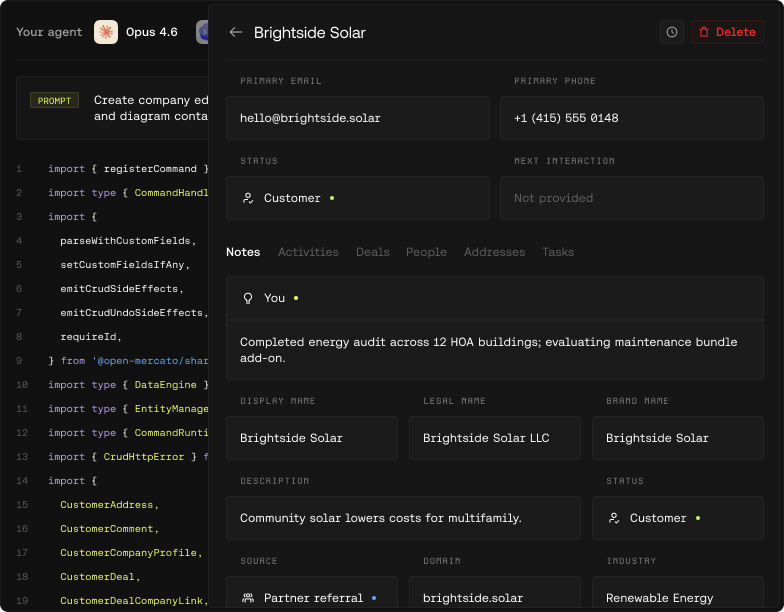The height and width of the screenshot is (612, 784).
Task: Click the Your agent label
Action: [49, 32]
